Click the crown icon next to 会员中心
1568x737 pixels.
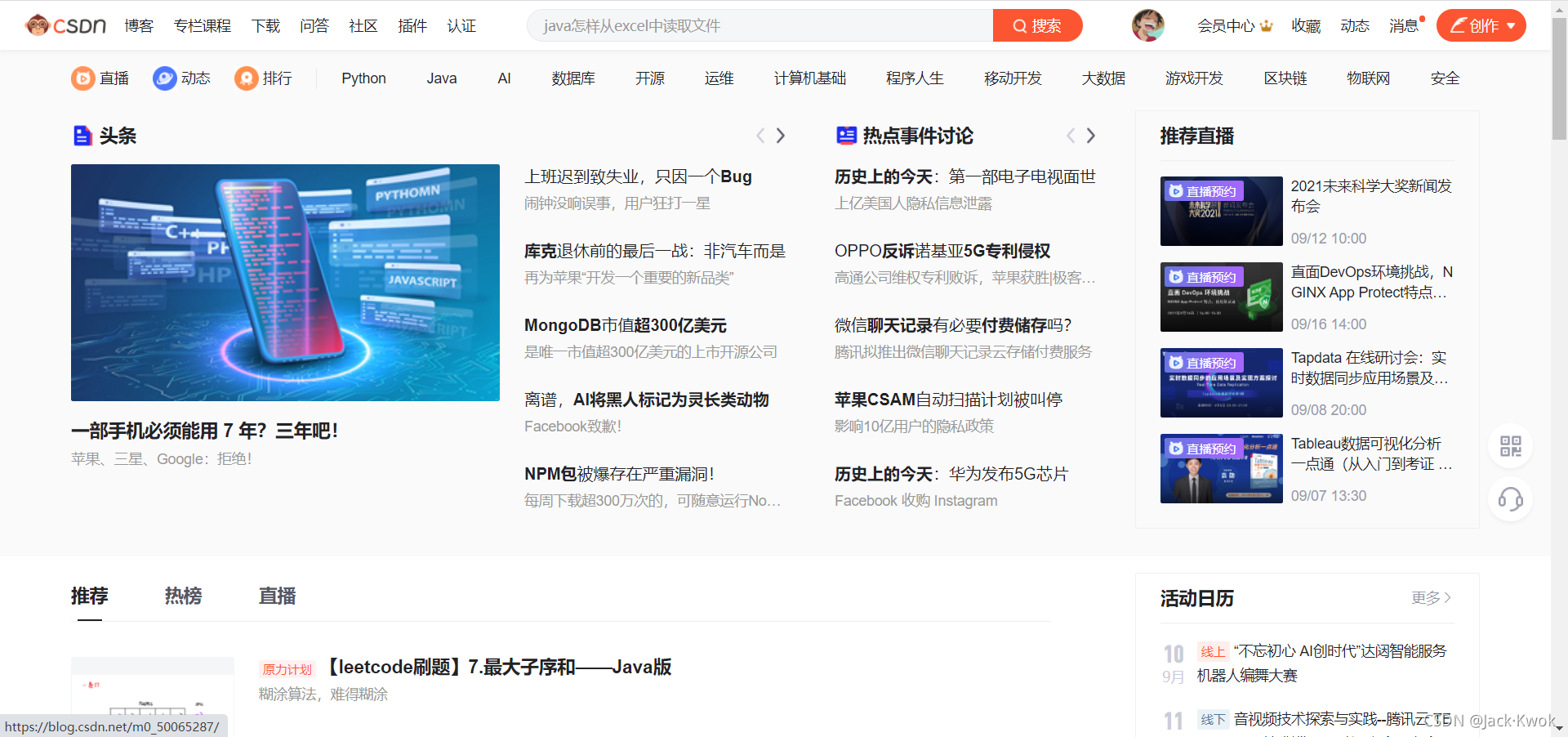1266,25
